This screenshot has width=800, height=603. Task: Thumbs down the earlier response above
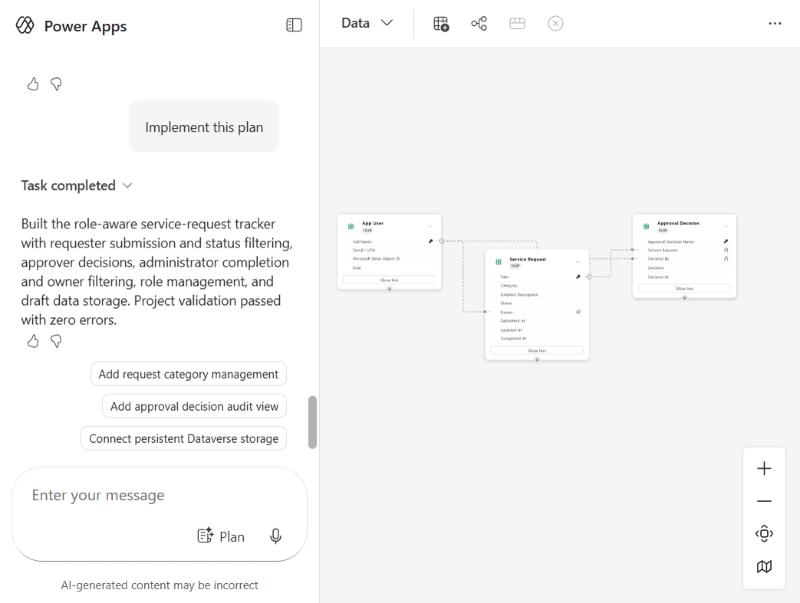(x=56, y=84)
